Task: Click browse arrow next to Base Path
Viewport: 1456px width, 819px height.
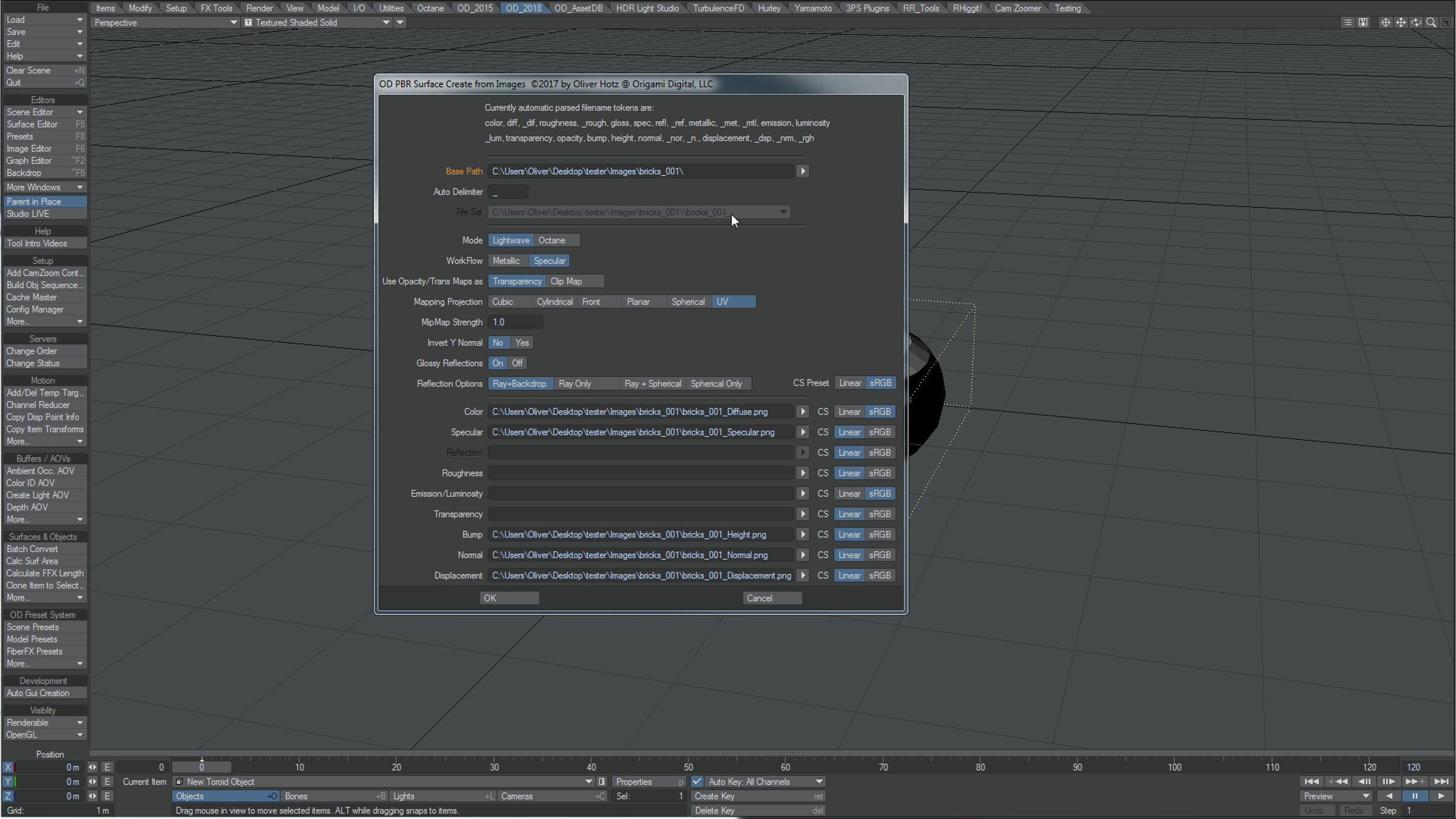Action: pos(803,171)
